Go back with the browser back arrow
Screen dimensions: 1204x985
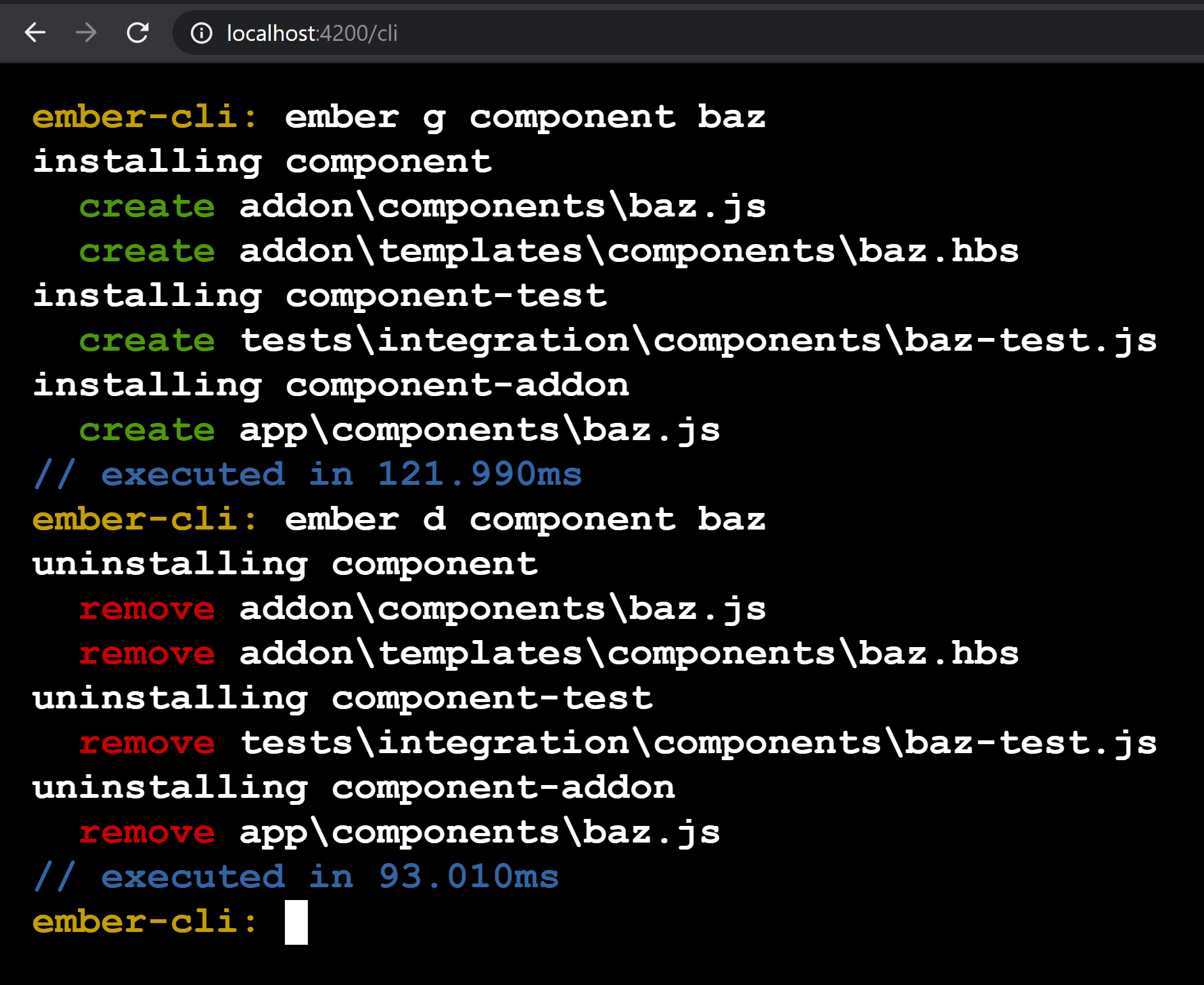[35, 32]
